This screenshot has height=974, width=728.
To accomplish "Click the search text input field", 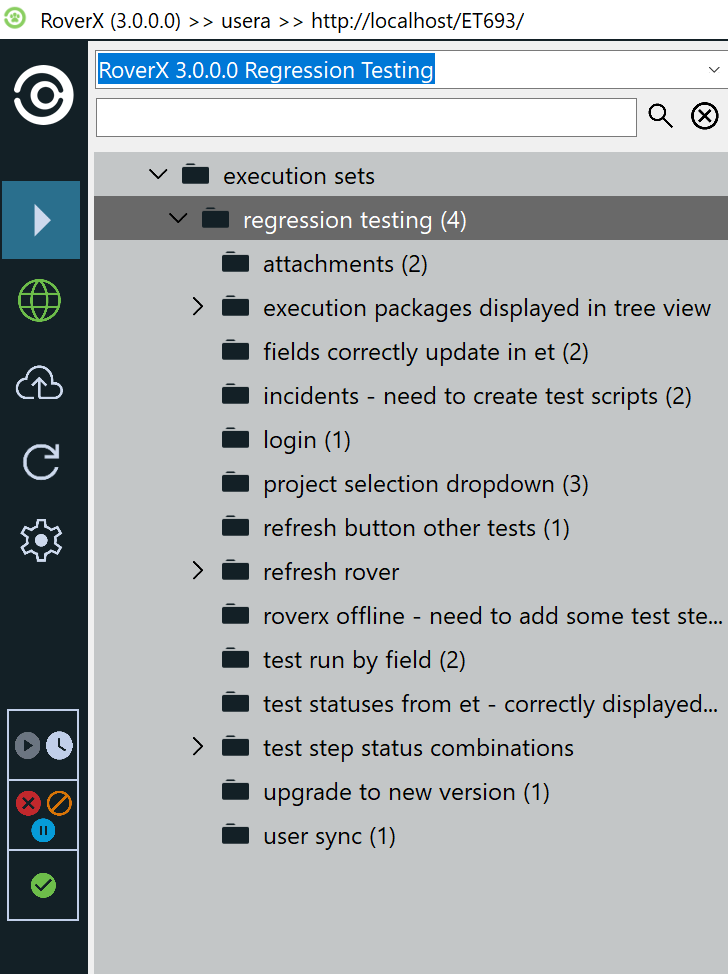I will (366, 117).
